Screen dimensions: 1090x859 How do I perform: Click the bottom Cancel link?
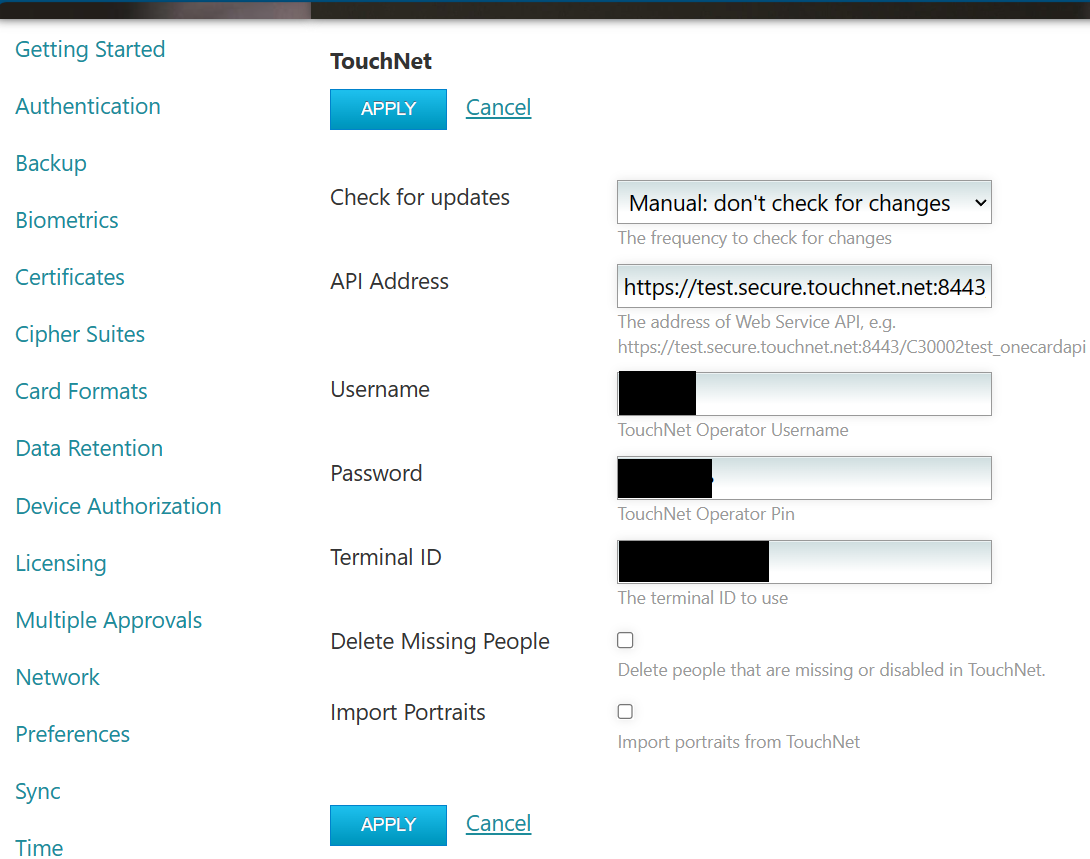coord(498,824)
